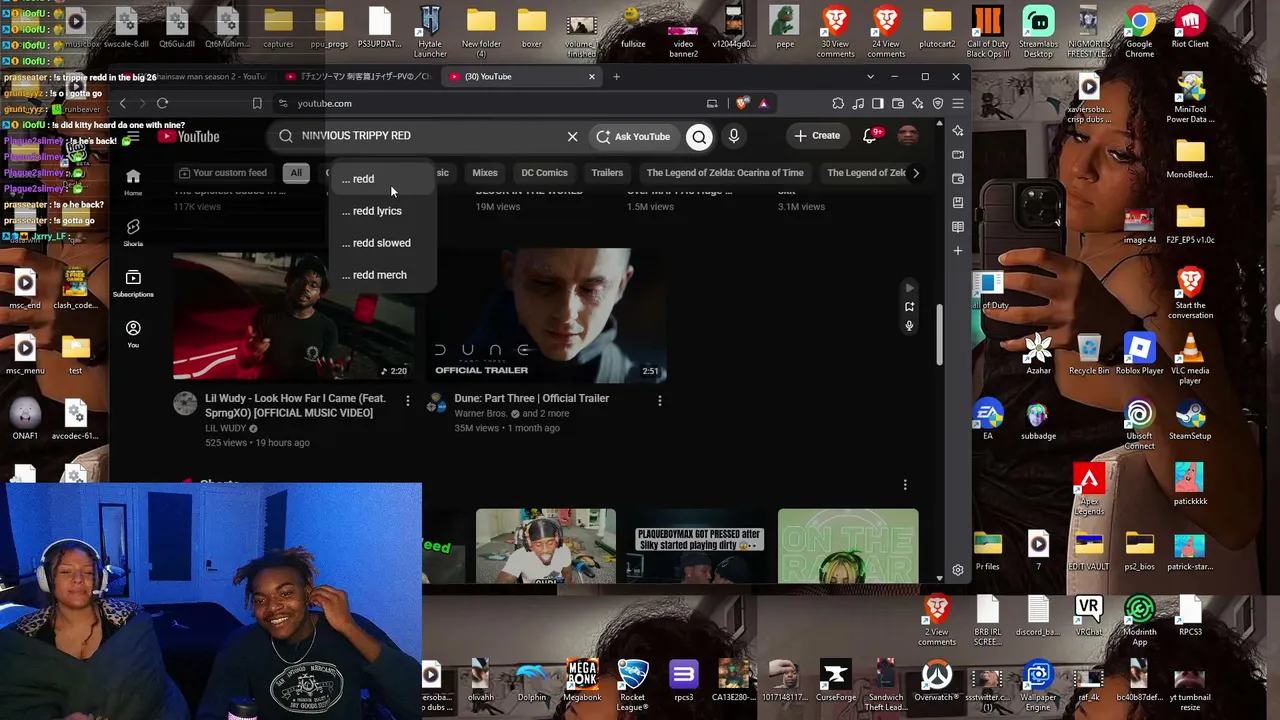Switch to the Japanese teaser PV tab
The height and width of the screenshot is (720, 1280).
point(360,77)
